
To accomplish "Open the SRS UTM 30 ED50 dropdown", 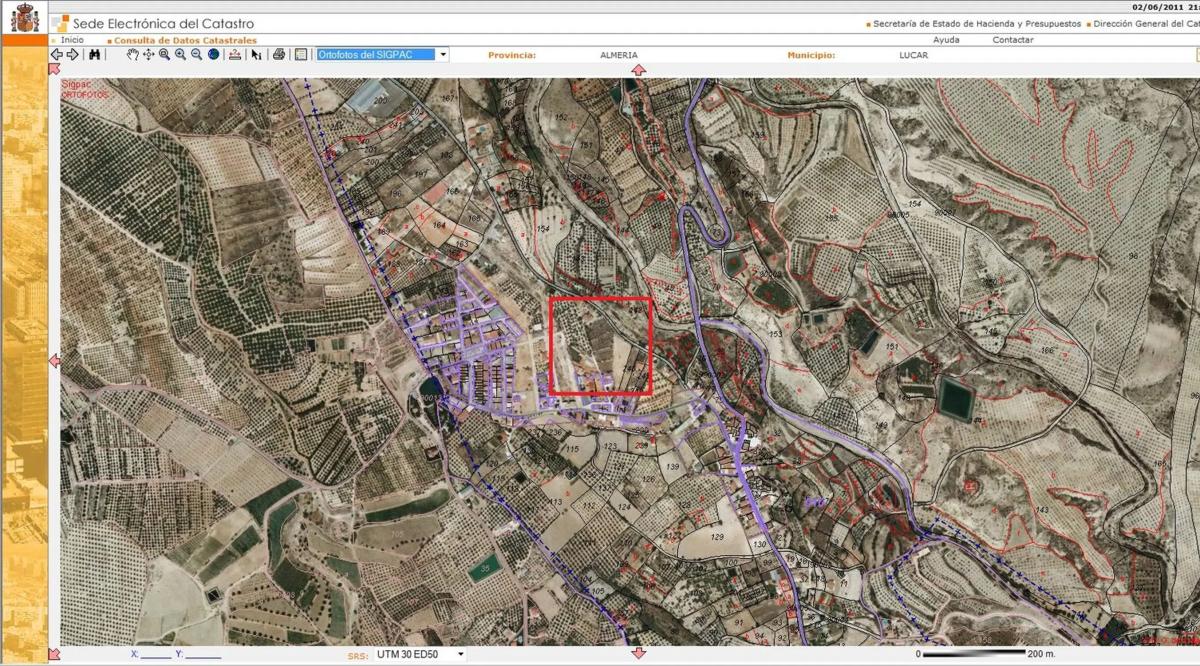I will pos(460,654).
